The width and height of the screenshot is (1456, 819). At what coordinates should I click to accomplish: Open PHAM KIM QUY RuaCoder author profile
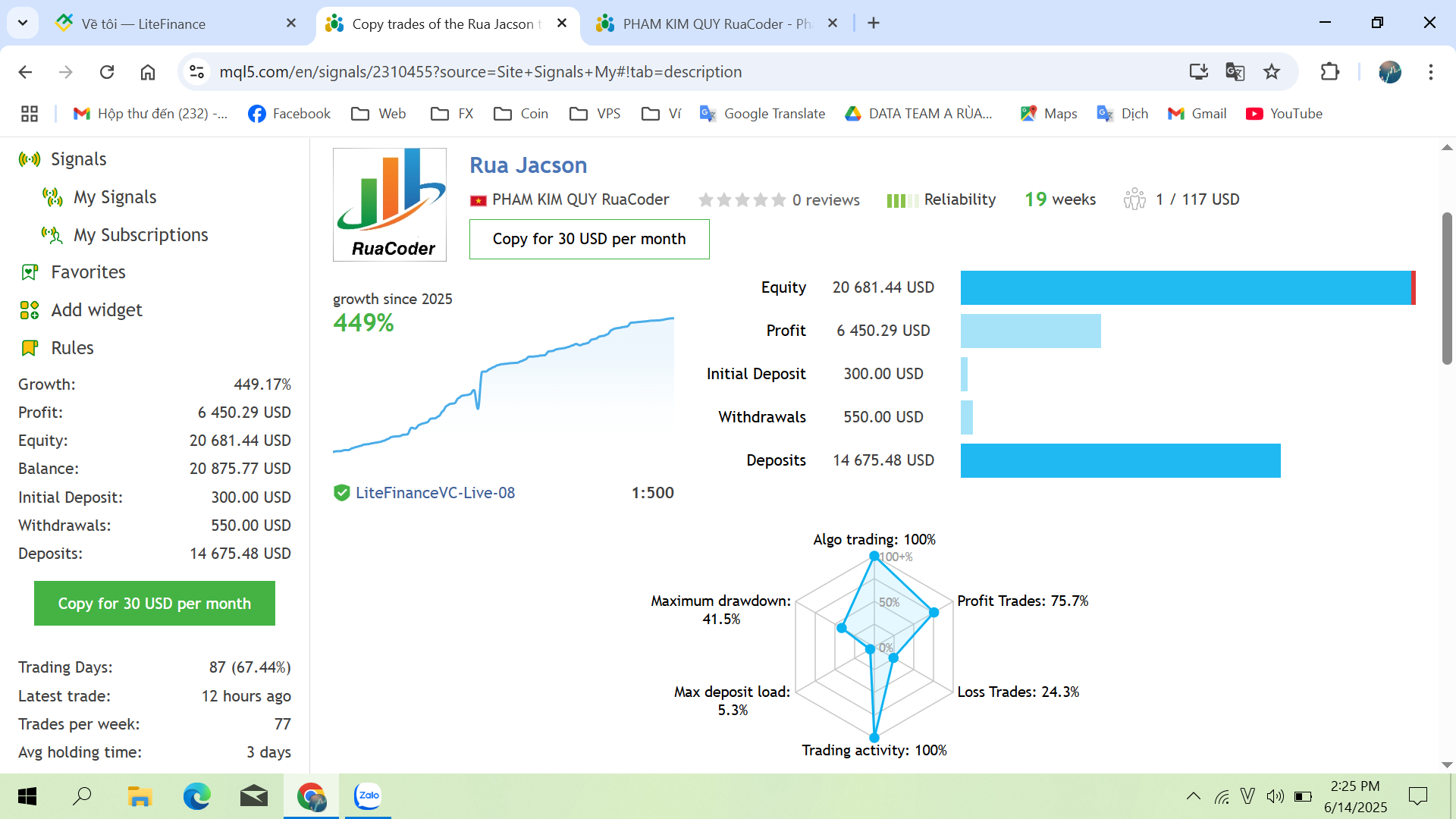point(580,199)
